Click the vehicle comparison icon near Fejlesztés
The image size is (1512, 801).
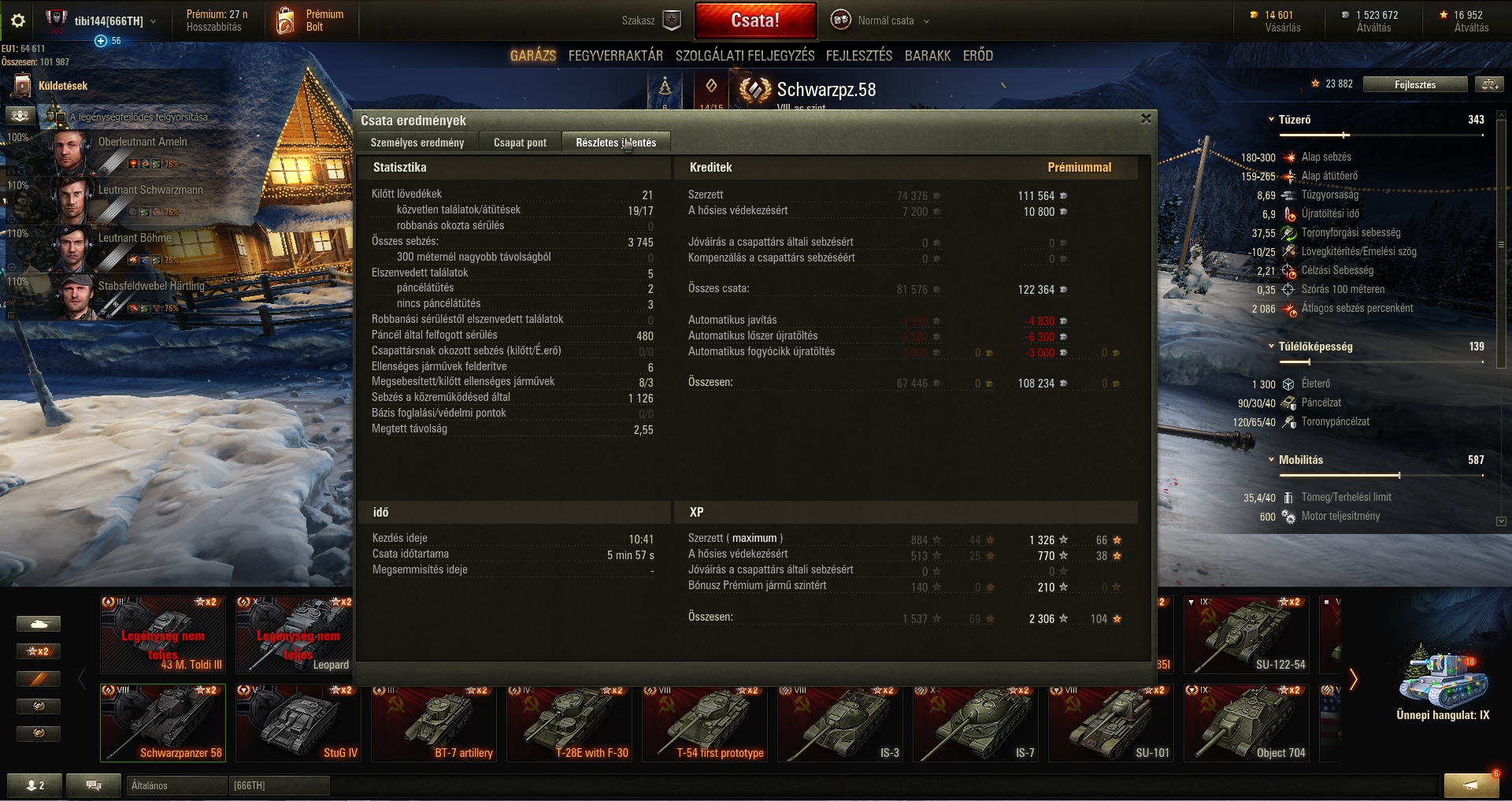1488,84
